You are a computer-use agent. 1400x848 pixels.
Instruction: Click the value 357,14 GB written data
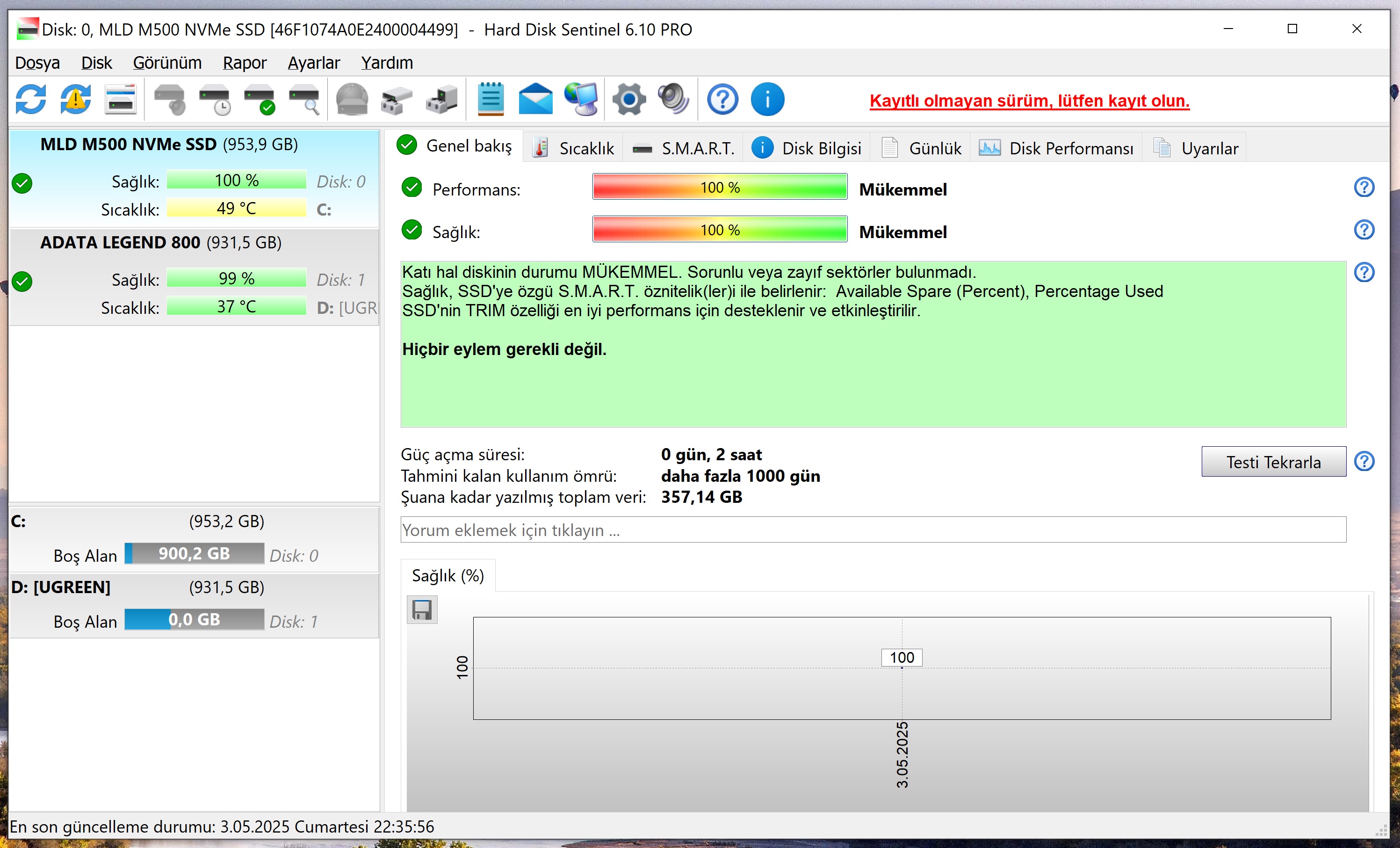click(x=701, y=497)
